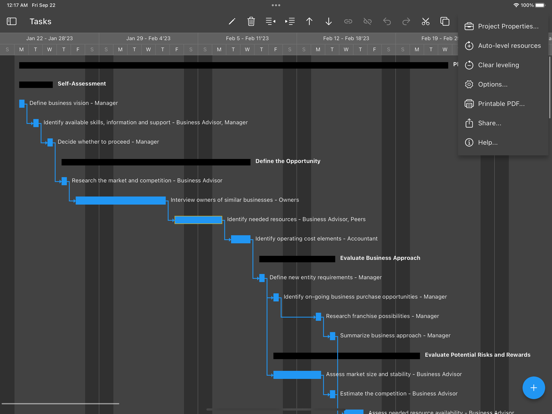
Task: Click the Self-Assessment summary bar
Action: [x=36, y=84]
